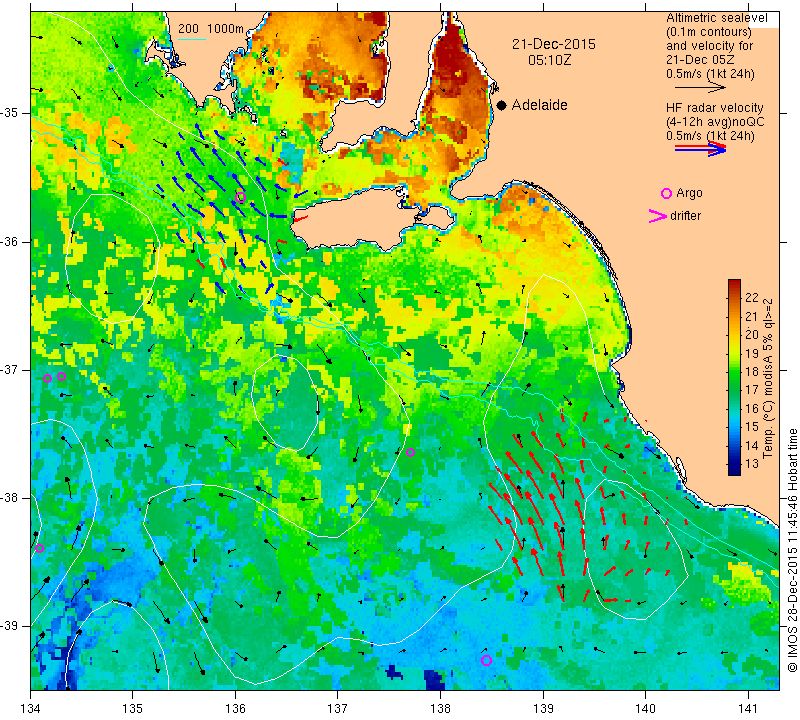Click the 136 longitude axis label

[x=235, y=708]
